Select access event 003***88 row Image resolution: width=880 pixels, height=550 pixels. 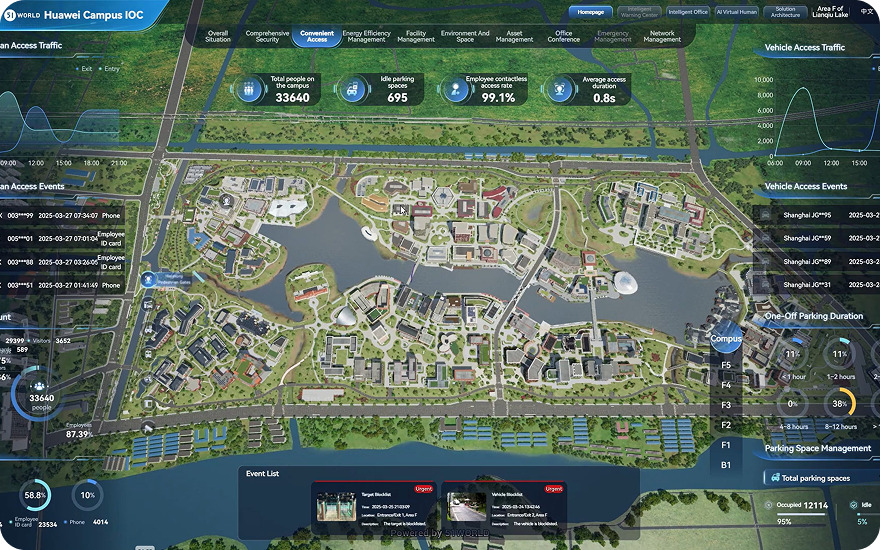(62, 262)
